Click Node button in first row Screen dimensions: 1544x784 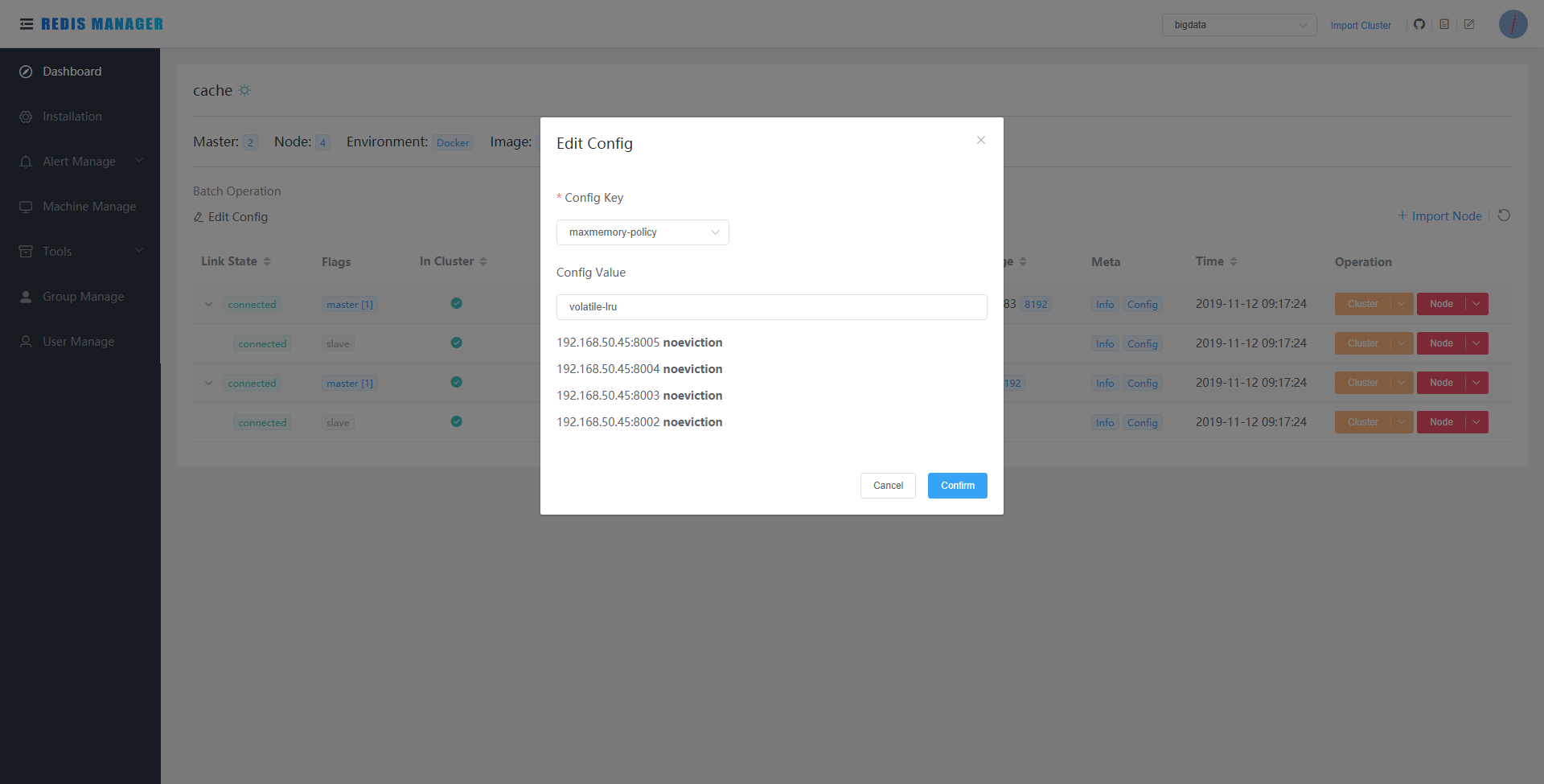point(1441,304)
